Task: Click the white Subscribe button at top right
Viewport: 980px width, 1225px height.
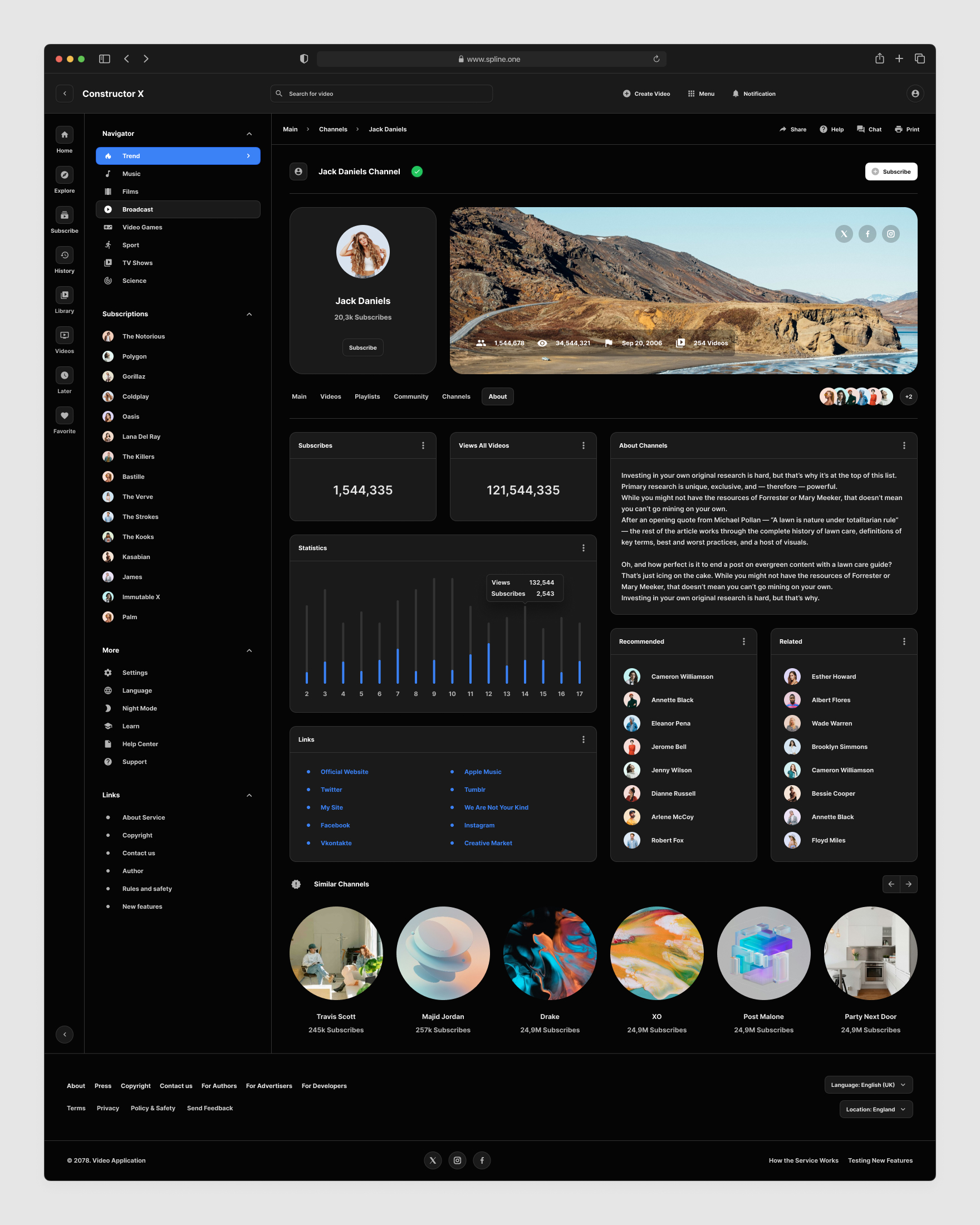Action: point(891,171)
